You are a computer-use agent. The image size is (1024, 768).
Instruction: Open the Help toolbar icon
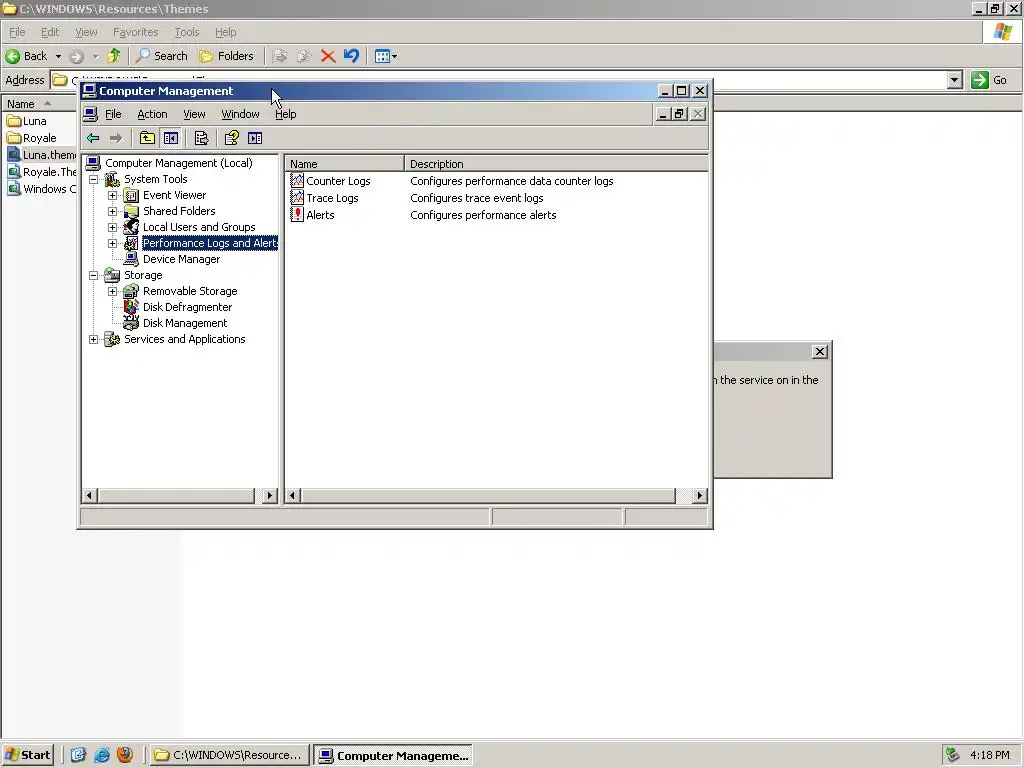(x=232, y=138)
